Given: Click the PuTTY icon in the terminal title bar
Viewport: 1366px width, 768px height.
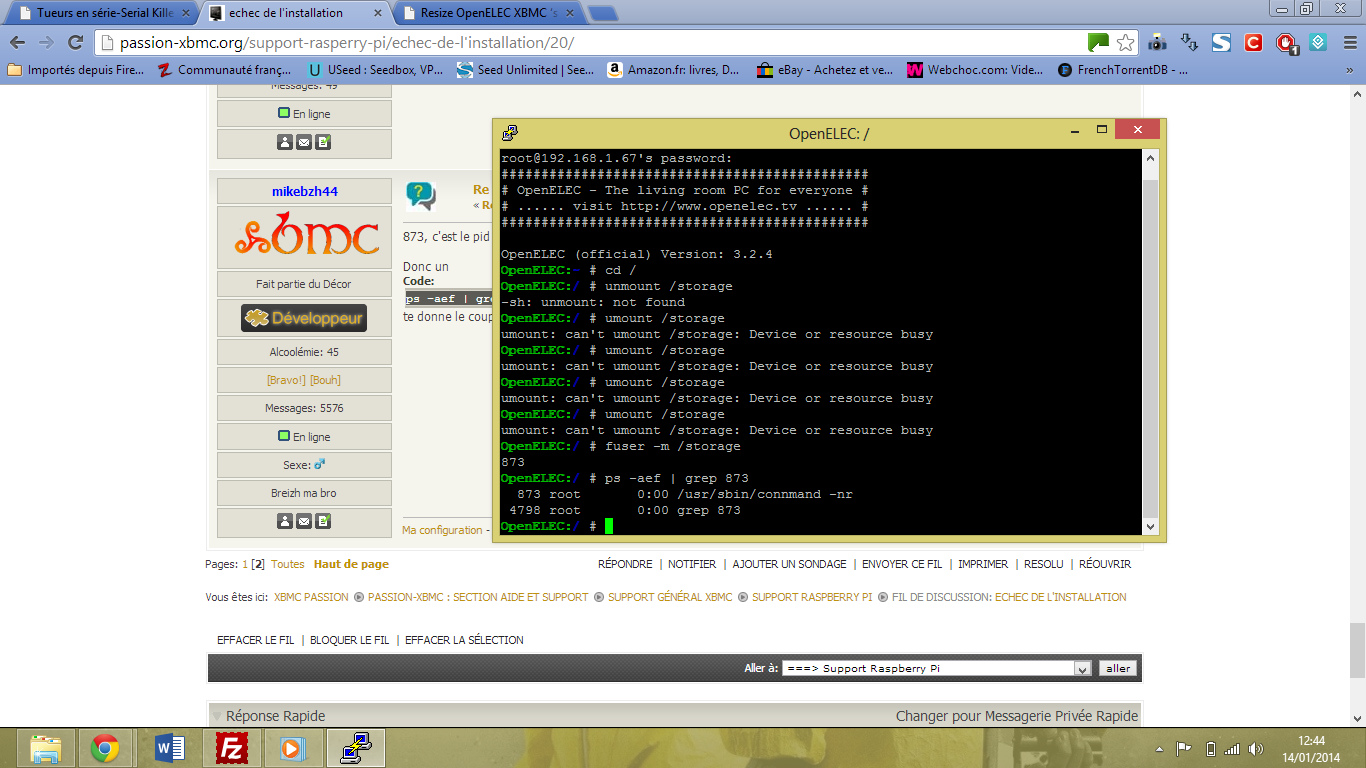Looking at the screenshot, I should 510,132.
